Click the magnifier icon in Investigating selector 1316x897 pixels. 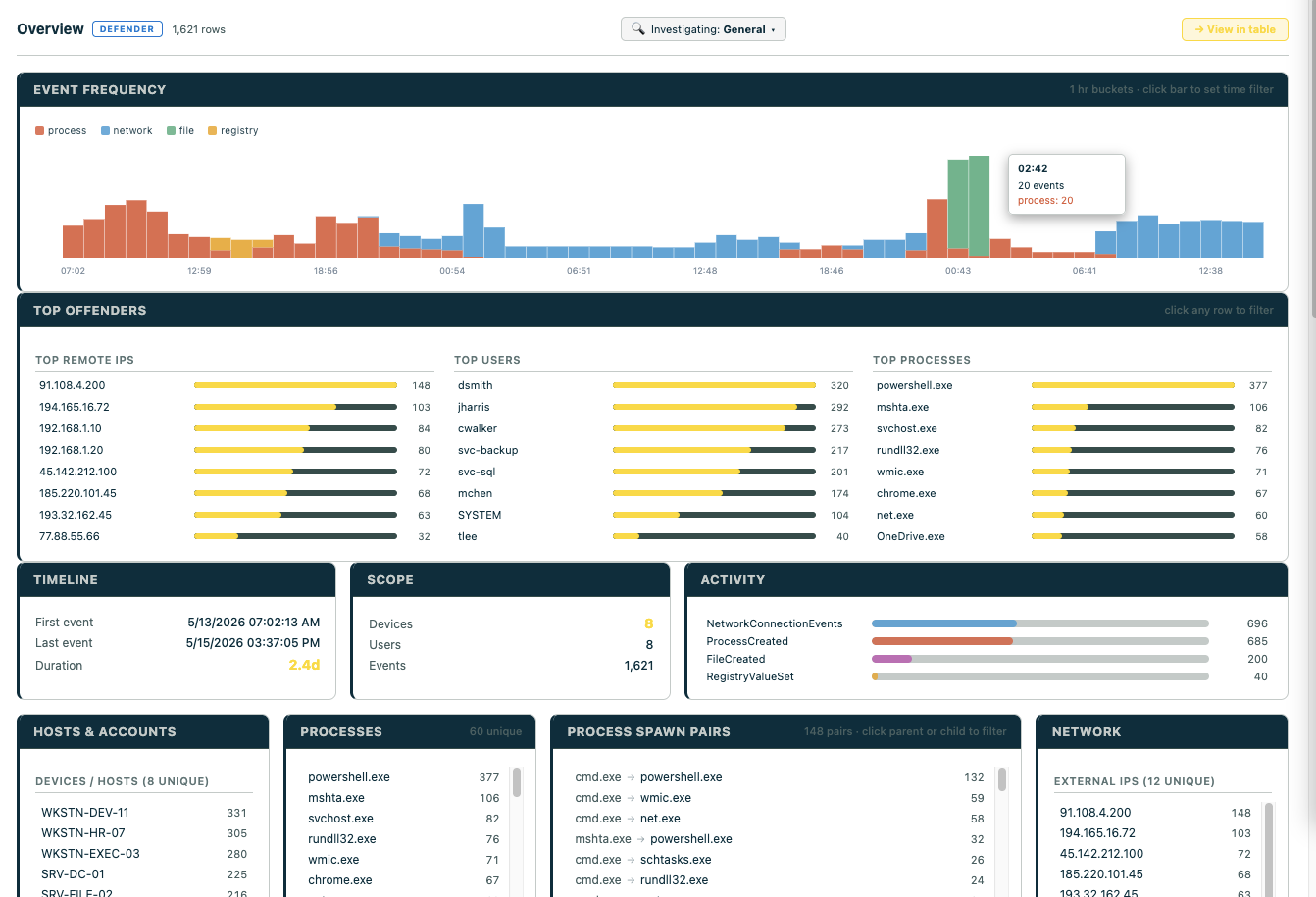coord(638,29)
